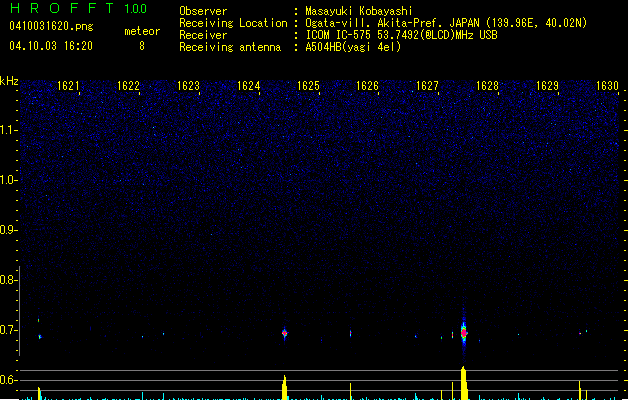Viewport: 629px width, 400px height.
Task: Click the kHz axis unit label
Action: 9,81
